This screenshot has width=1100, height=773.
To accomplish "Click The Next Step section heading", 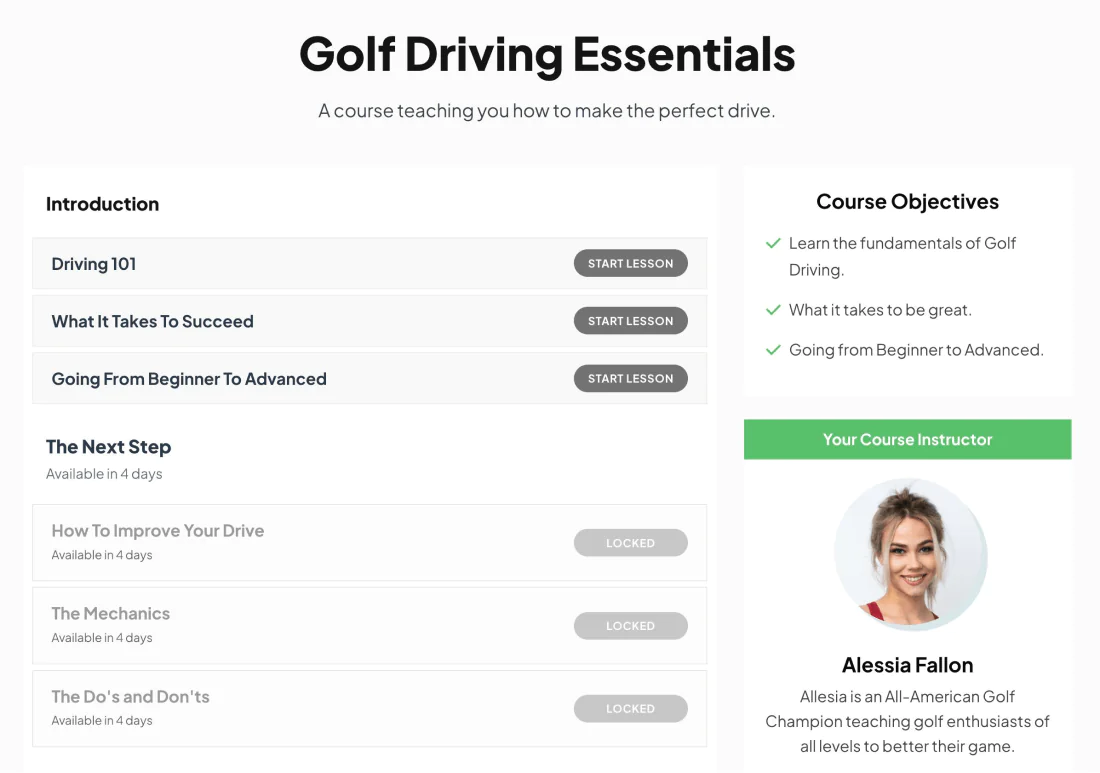I will (x=109, y=447).
